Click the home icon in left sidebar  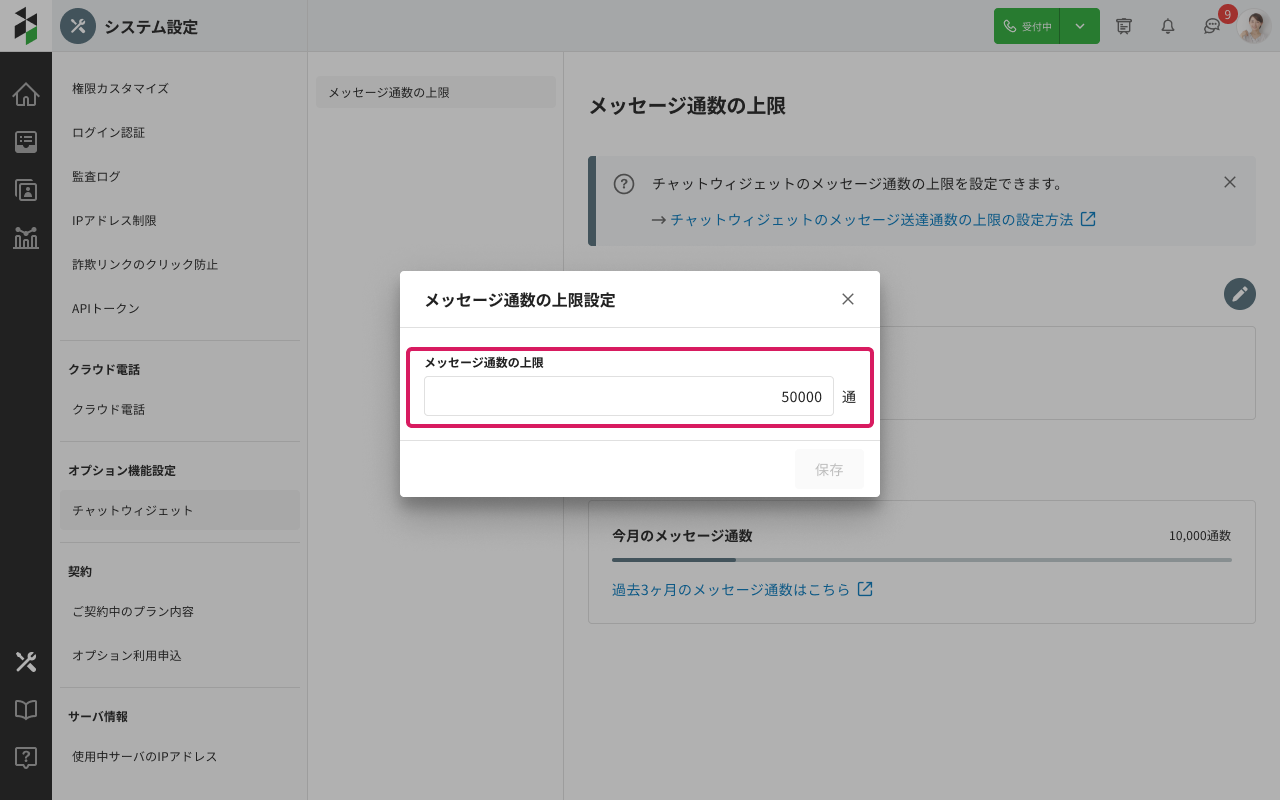coord(26,95)
